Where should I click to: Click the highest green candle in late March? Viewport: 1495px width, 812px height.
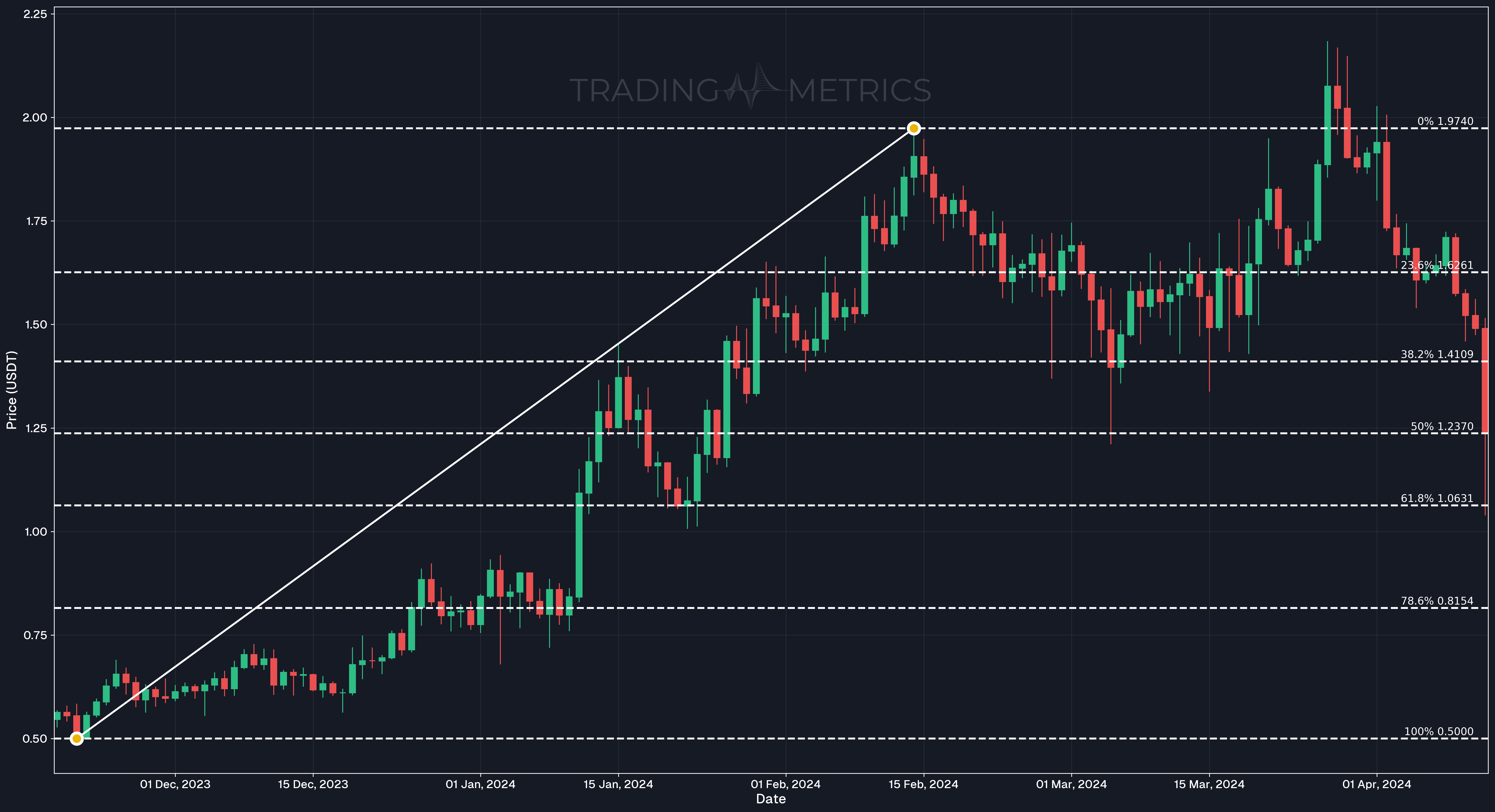1328,125
